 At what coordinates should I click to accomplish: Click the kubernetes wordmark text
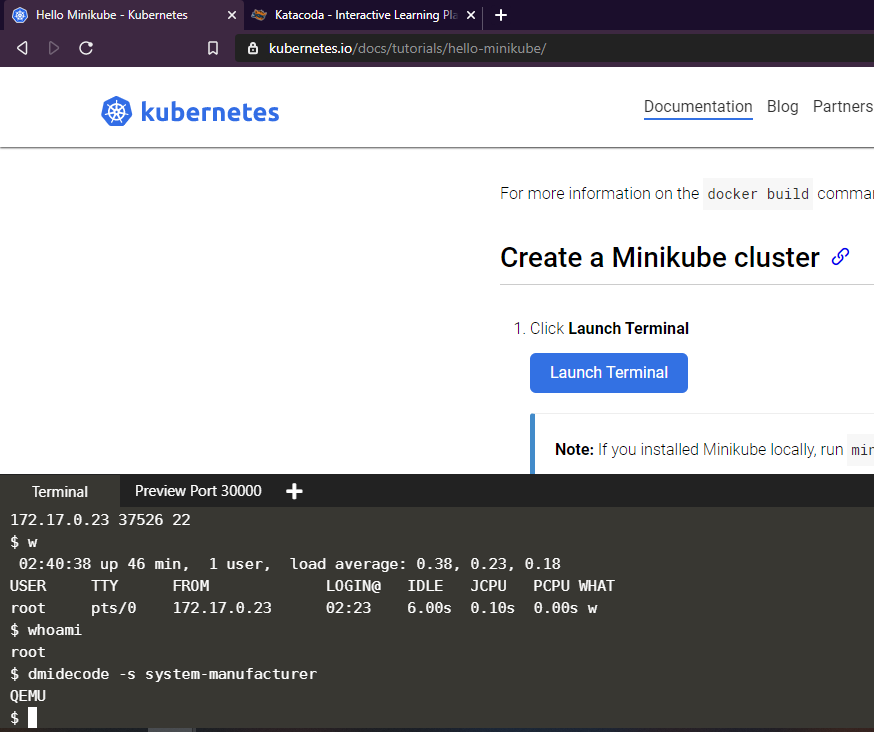[210, 112]
